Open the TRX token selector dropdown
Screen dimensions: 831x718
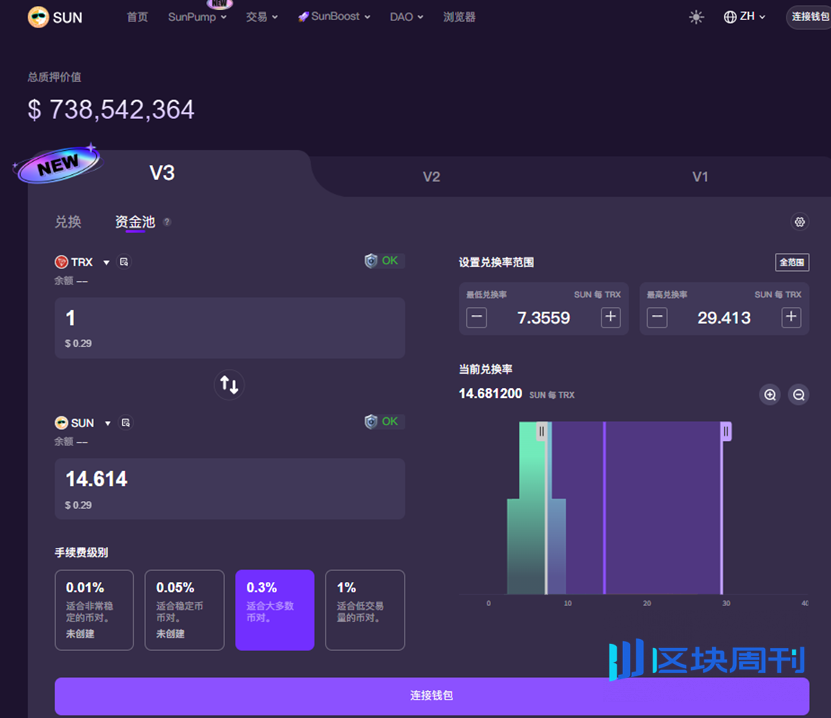coord(106,263)
